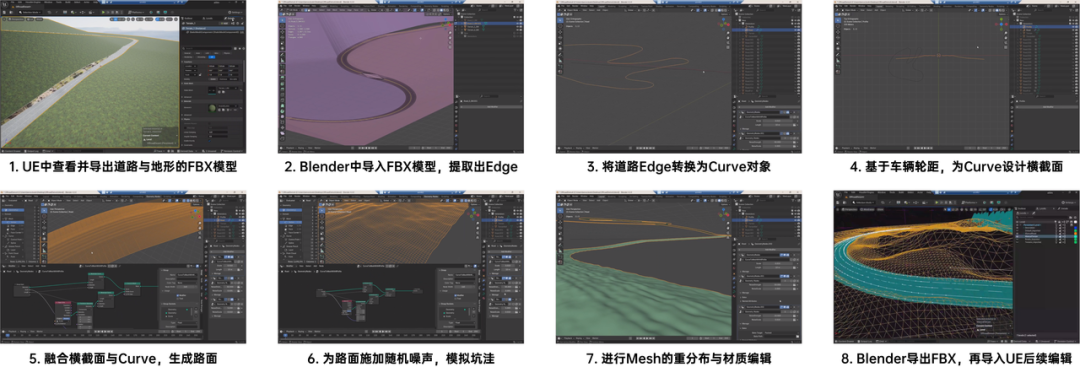Activate the Move tool in step 2 Blender toolbar
Image resolution: width=1080 pixels, height=367 pixels.
(282, 32)
